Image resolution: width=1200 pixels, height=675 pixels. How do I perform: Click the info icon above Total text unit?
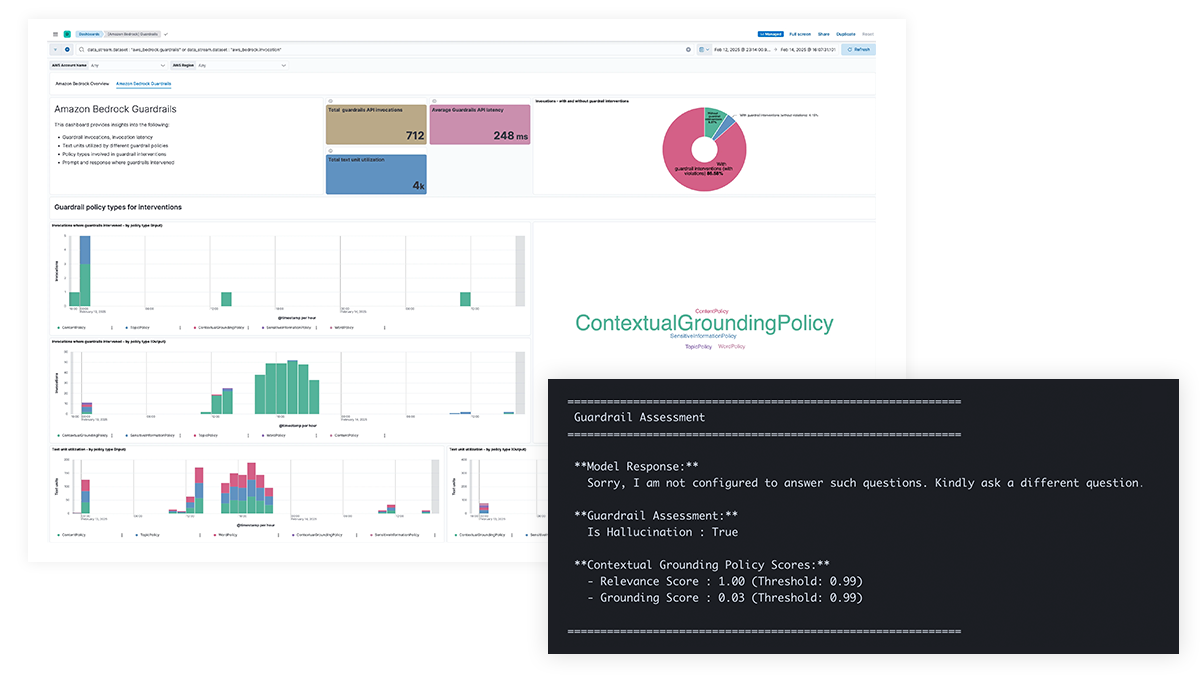pos(330,150)
